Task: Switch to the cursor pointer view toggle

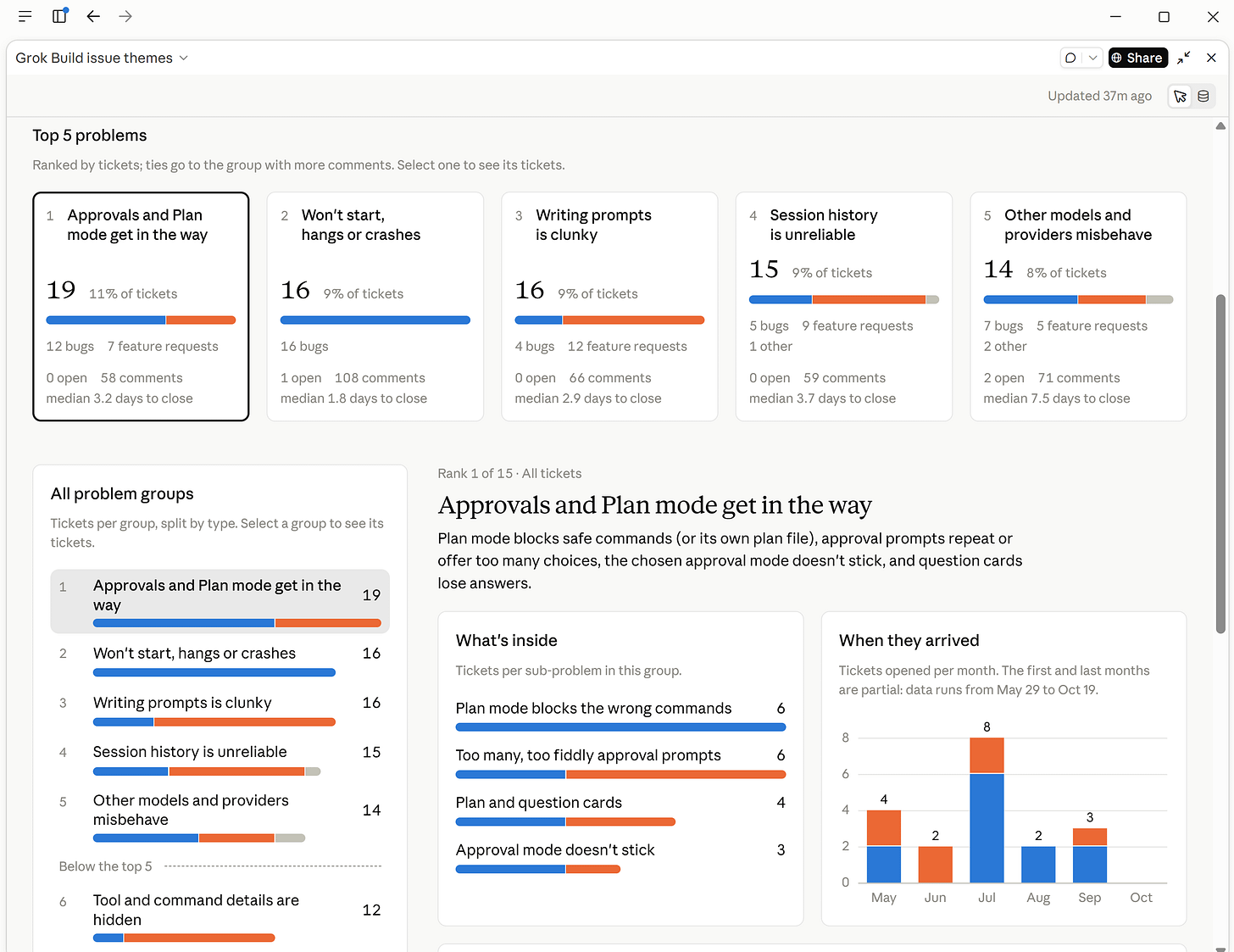Action: [x=1180, y=97]
